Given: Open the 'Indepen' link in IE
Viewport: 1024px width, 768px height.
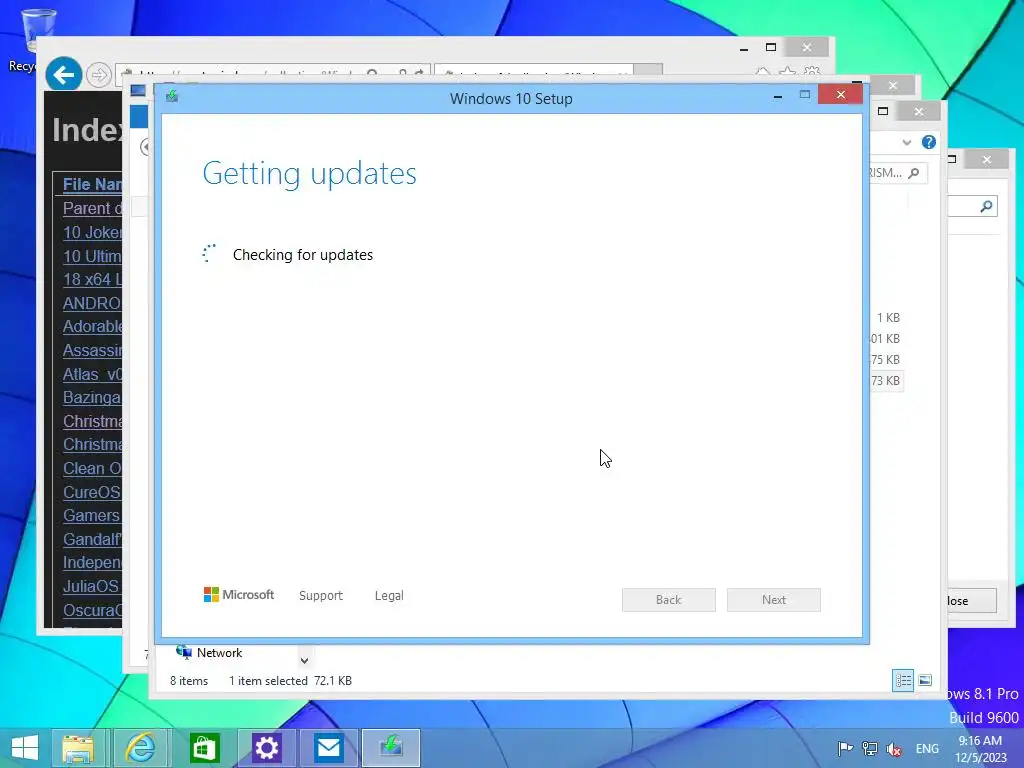Looking at the screenshot, I should pyautogui.click(x=92, y=562).
